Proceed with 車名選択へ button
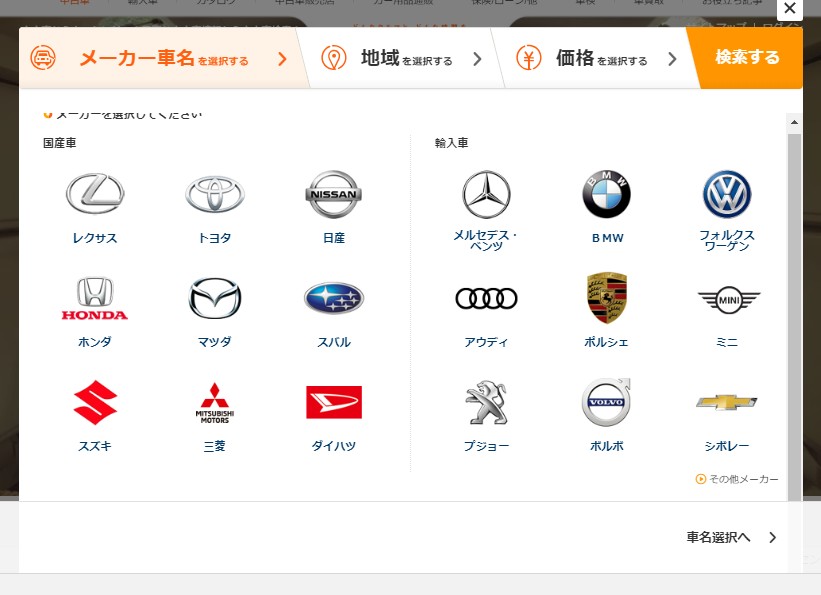821x595 pixels. tap(731, 537)
